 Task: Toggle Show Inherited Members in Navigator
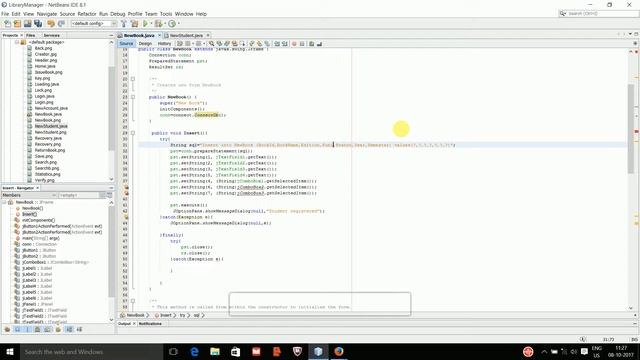tap(7, 329)
